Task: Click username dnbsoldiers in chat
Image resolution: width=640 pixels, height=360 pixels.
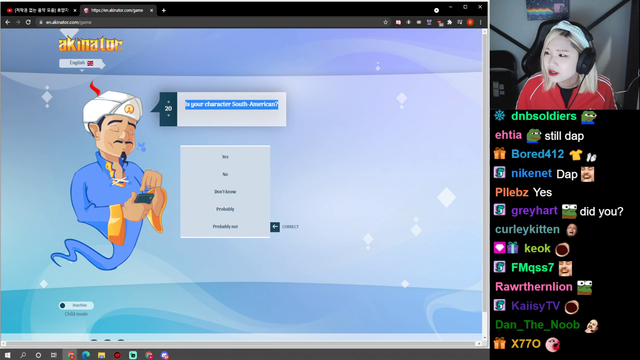Action: point(544,116)
